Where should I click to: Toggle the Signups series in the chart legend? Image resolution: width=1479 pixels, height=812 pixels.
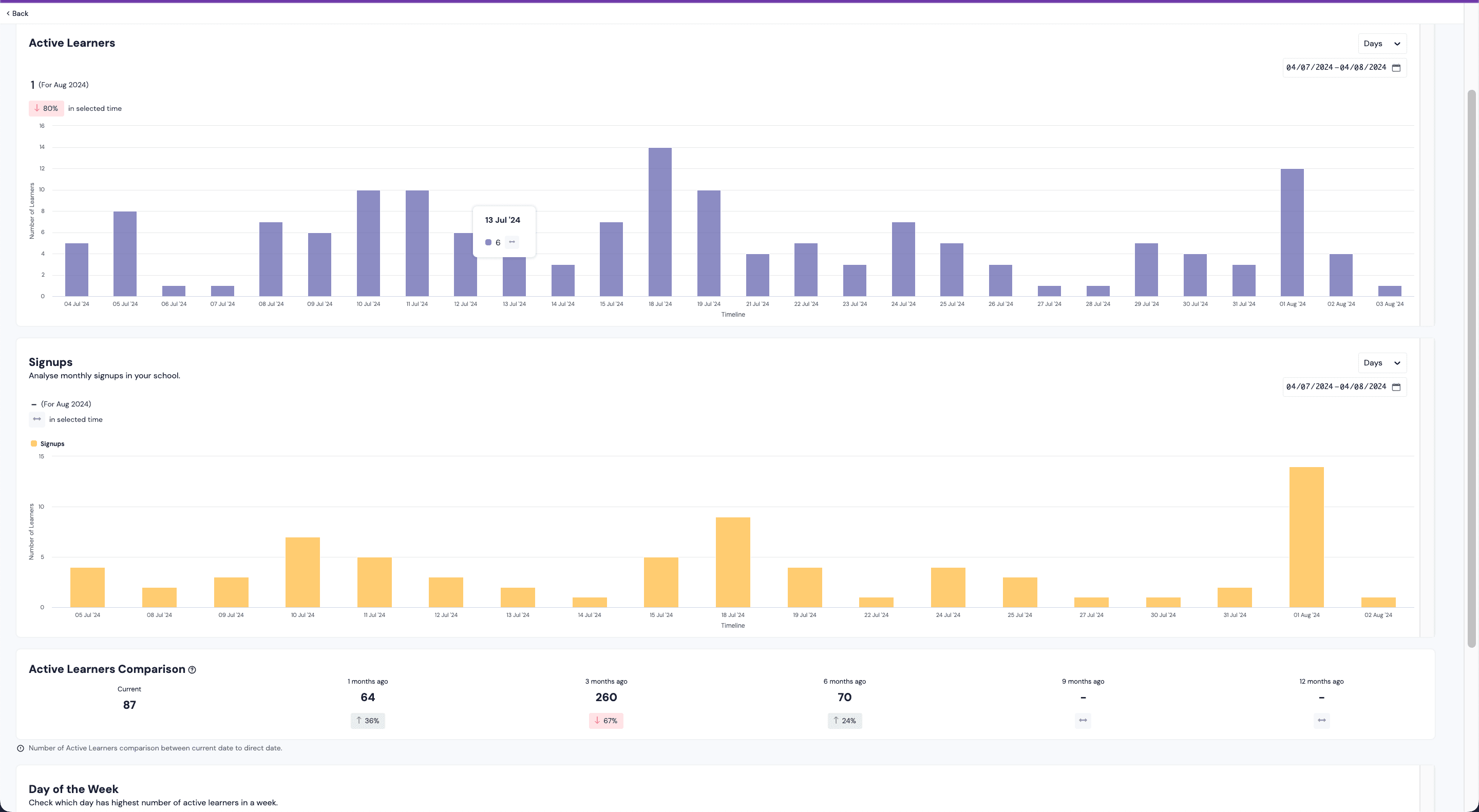coord(51,443)
